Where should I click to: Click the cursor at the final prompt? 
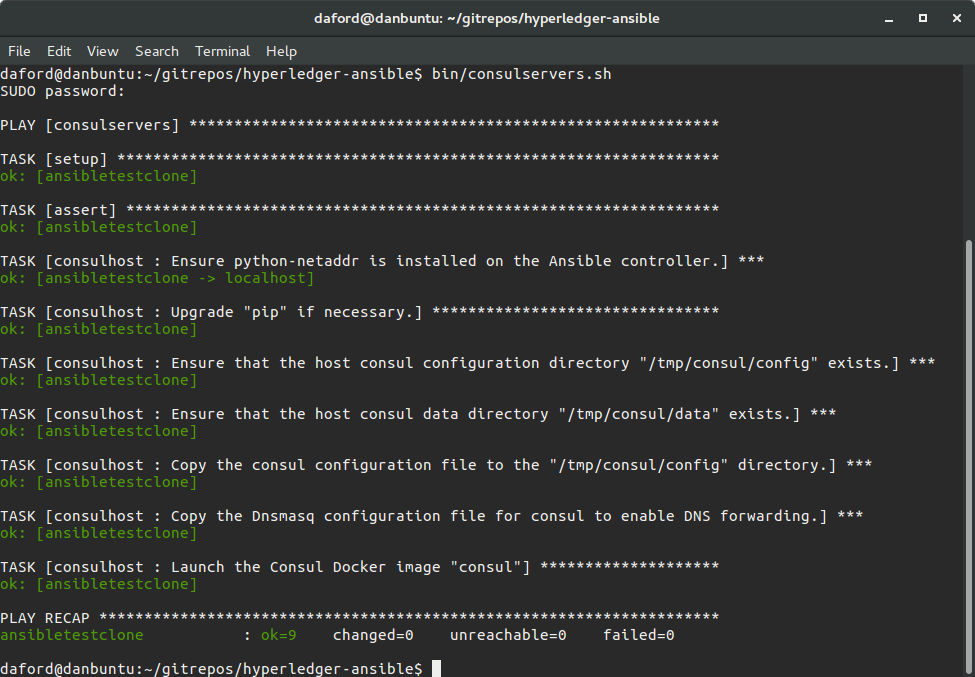[x=437, y=668]
